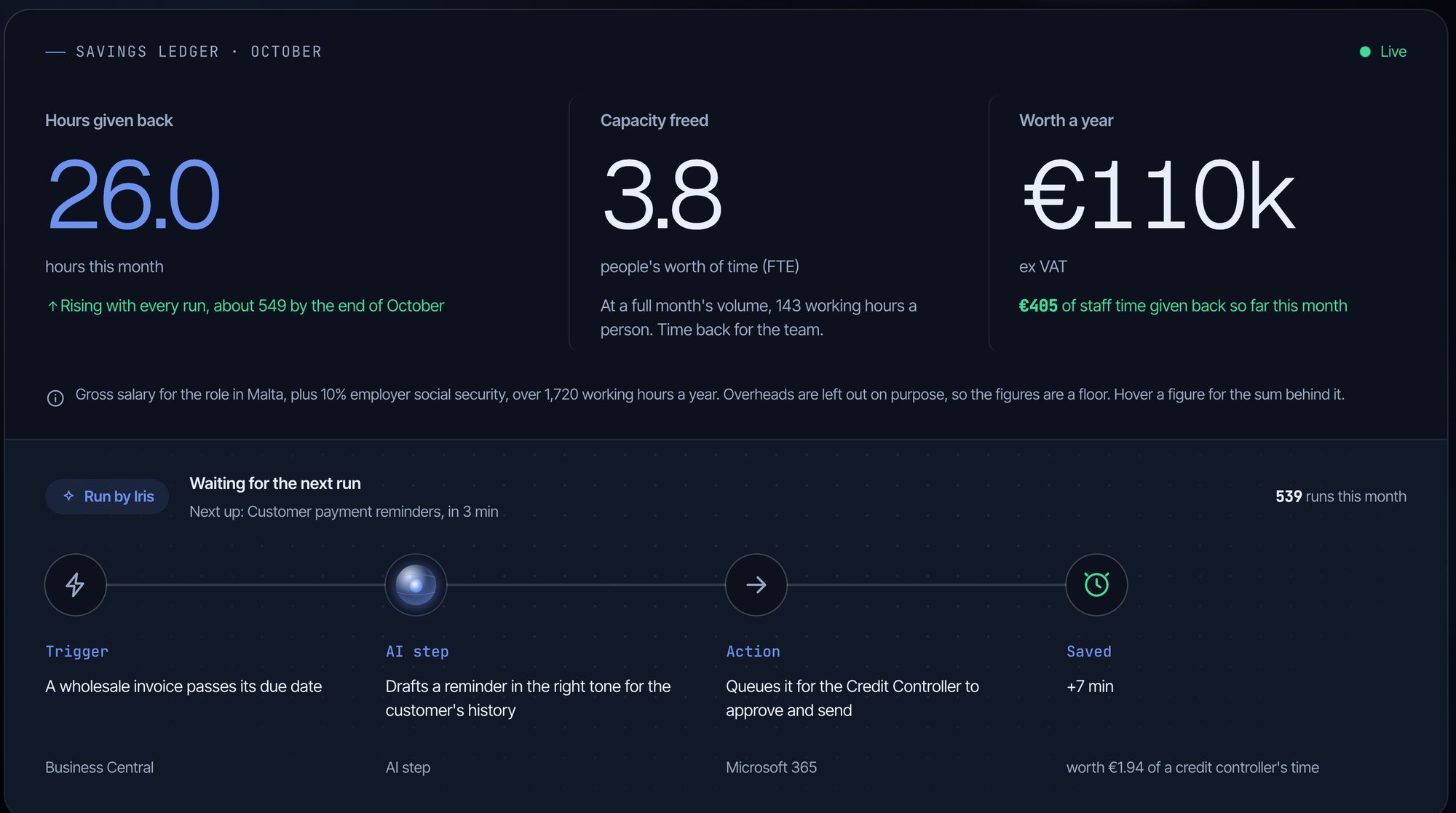The height and width of the screenshot is (813, 1456).
Task: Click the info circle icon beside salary note
Action: (55, 397)
